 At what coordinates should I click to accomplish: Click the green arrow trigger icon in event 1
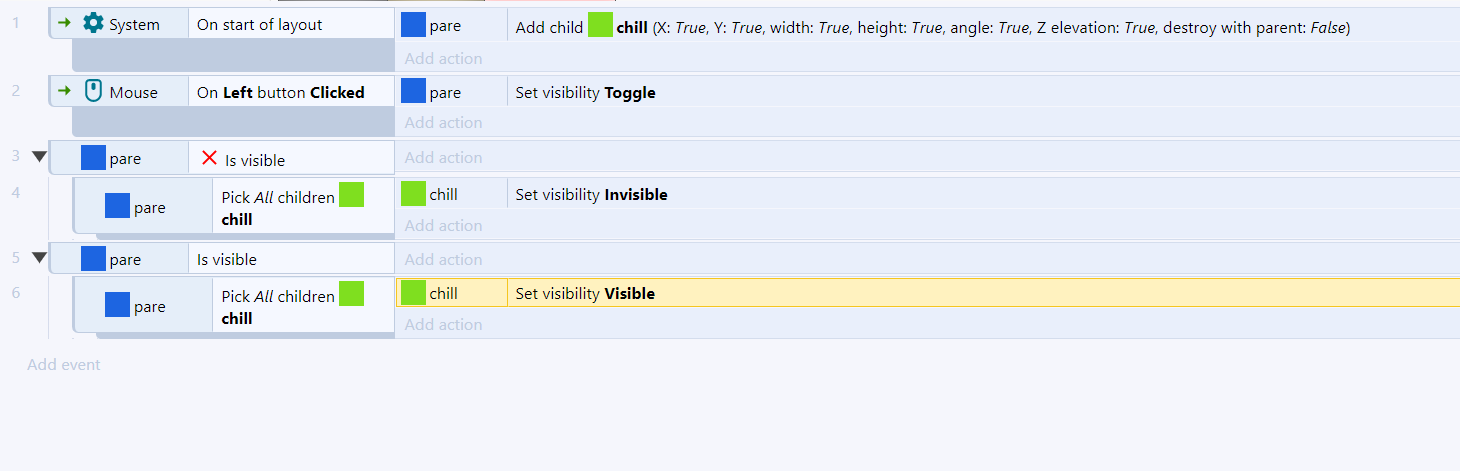click(x=65, y=23)
